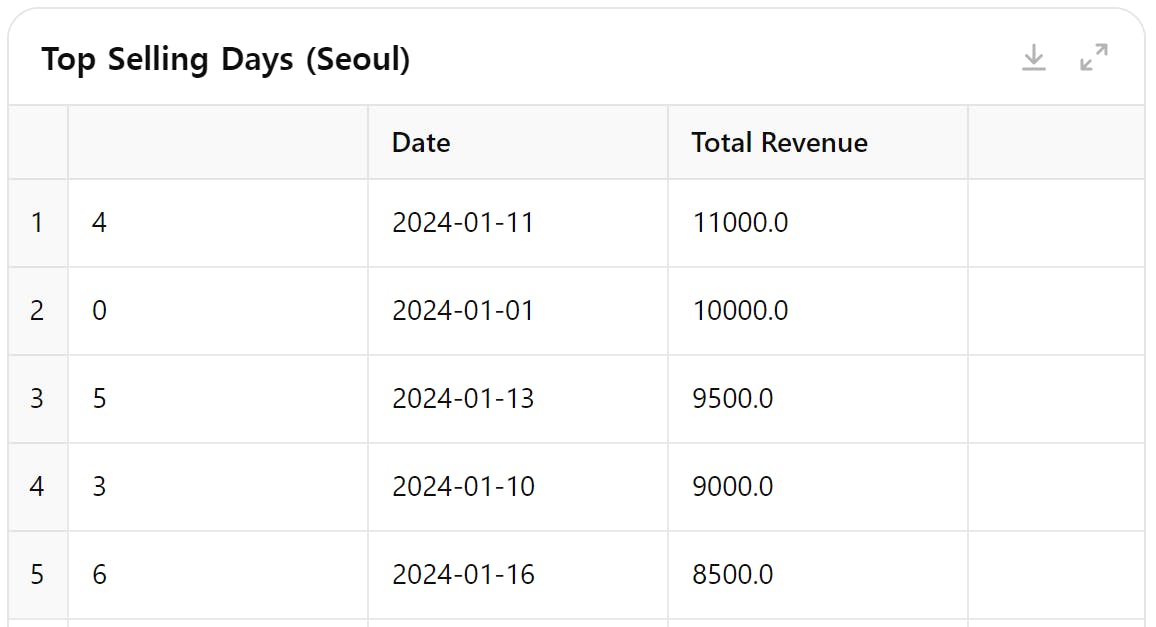Click index cell showing value 0
The image size is (1156, 627).
click(x=99, y=310)
